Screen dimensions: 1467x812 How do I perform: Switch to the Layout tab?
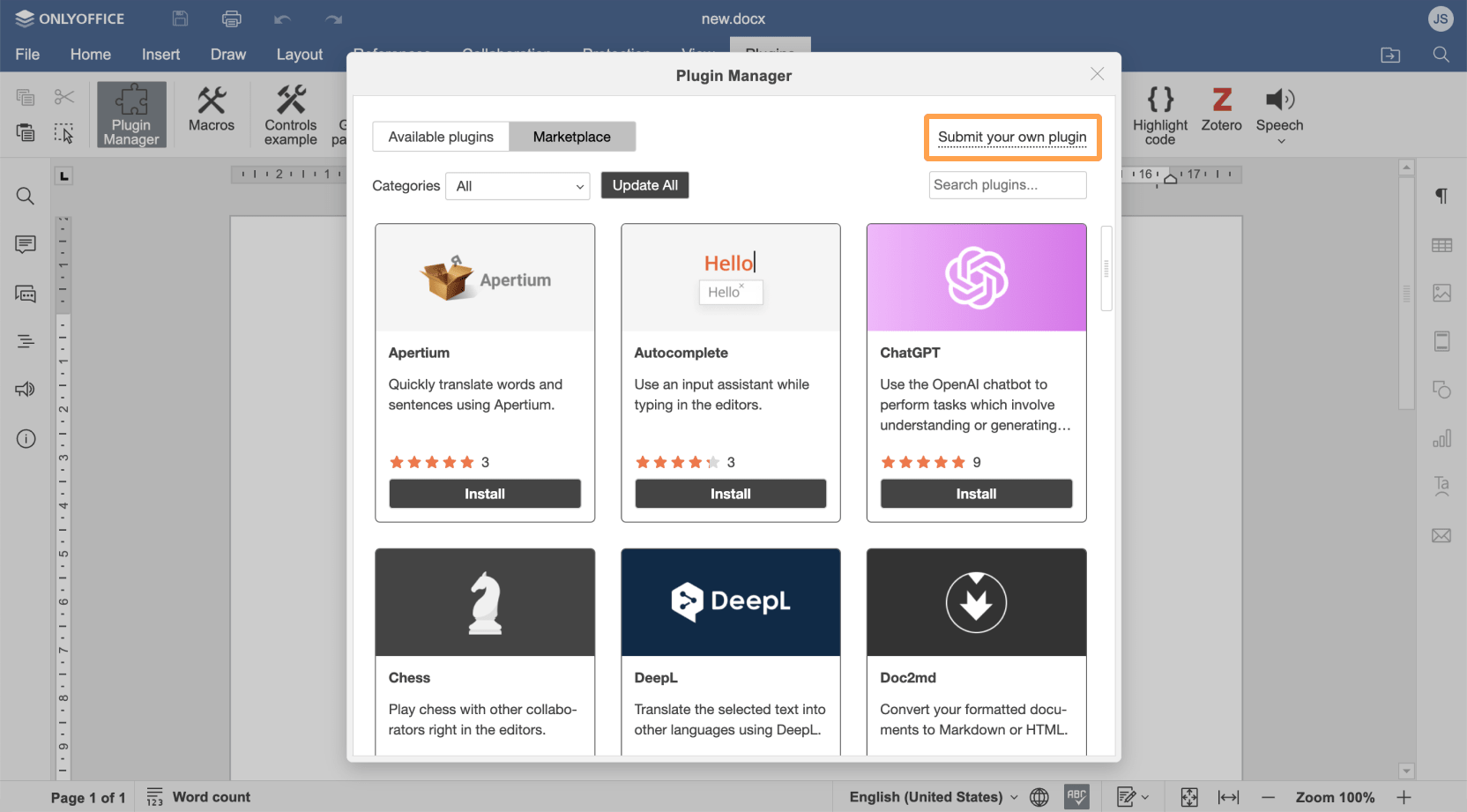click(x=300, y=55)
